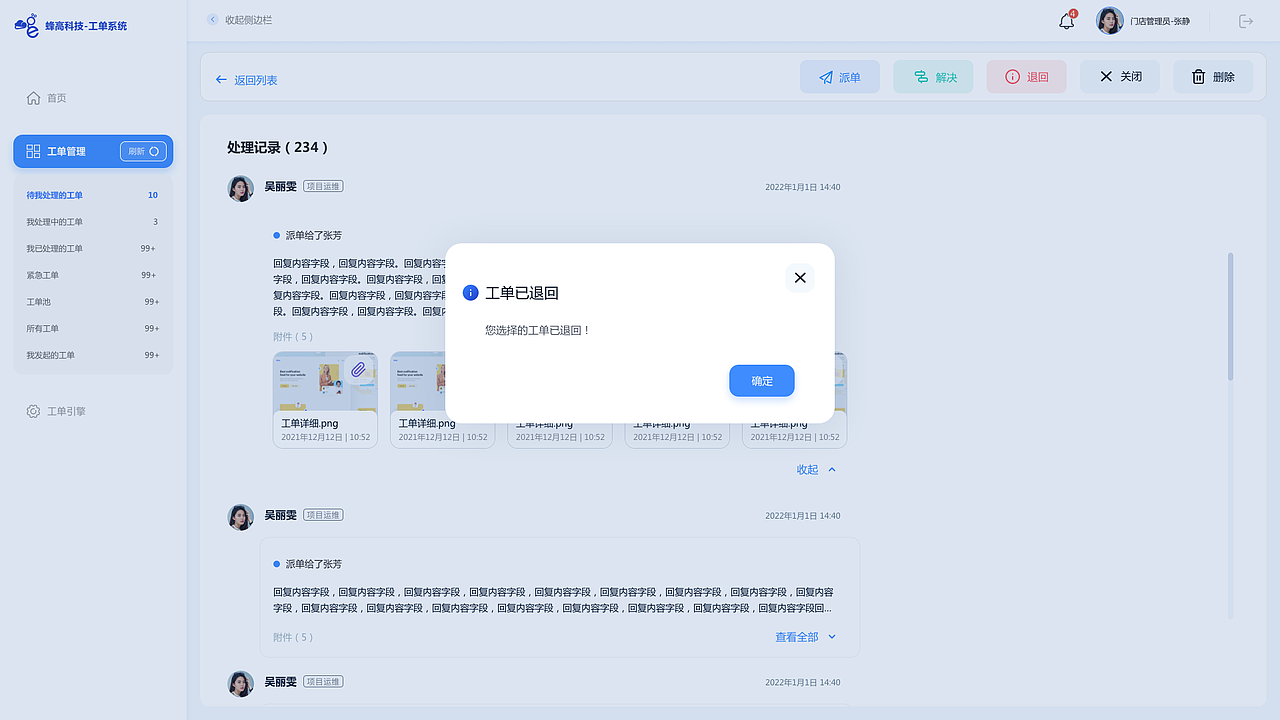The height and width of the screenshot is (720, 1280).
Task: Confirm dialog by clicking 确定
Action: click(761, 380)
